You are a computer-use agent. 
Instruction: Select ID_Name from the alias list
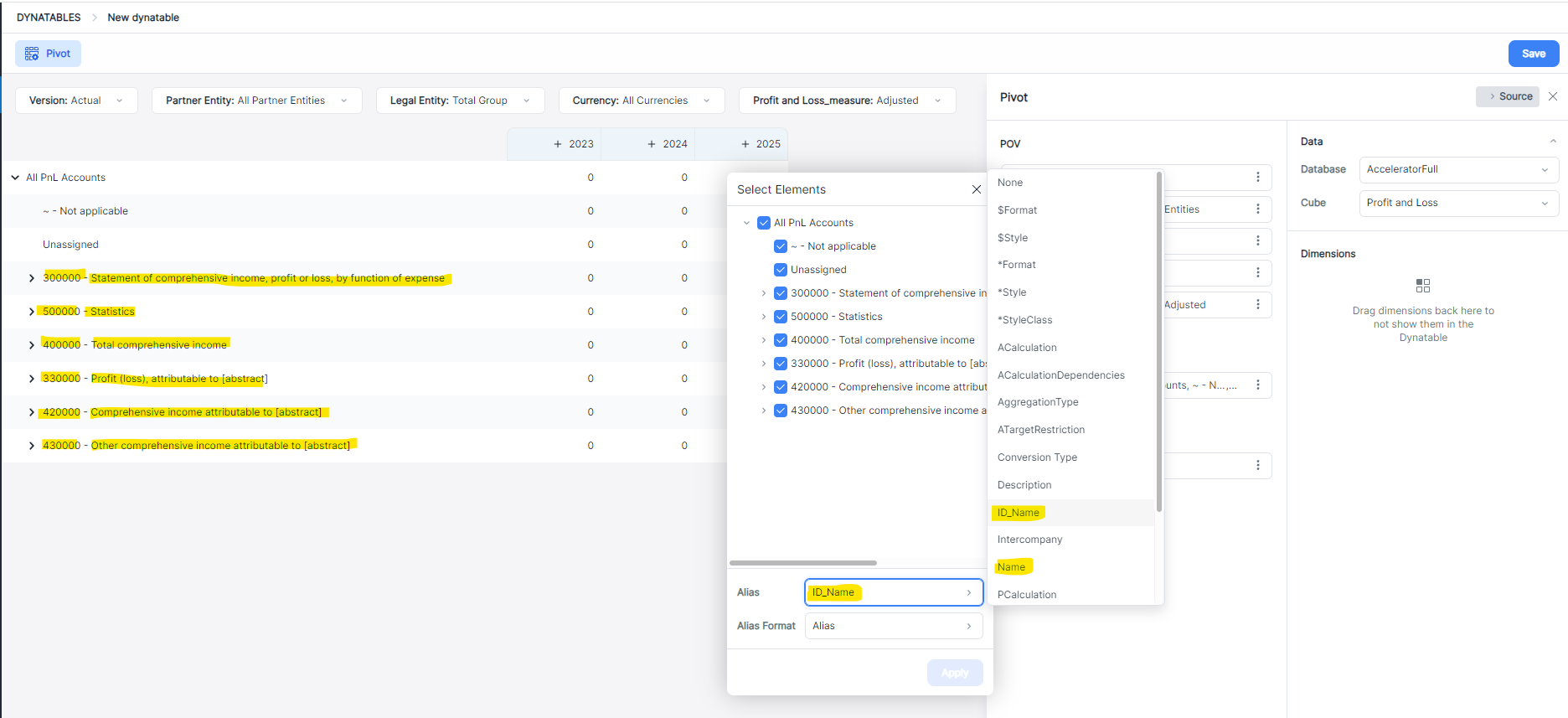point(1019,513)
